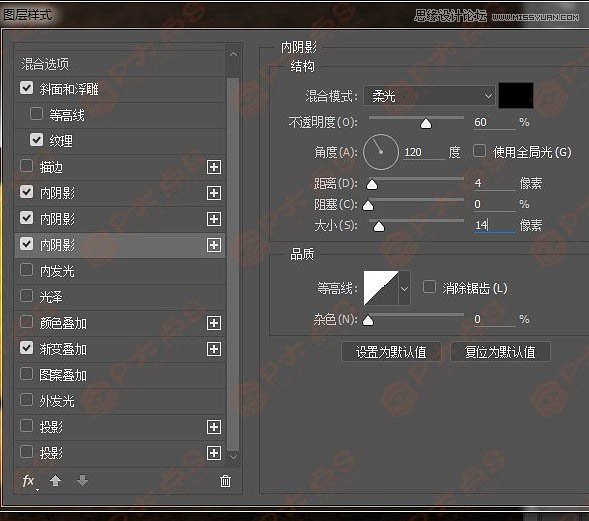Uncheck the 斜面和浮雕 checkbox
589x521 pixels.
(26, 88)
